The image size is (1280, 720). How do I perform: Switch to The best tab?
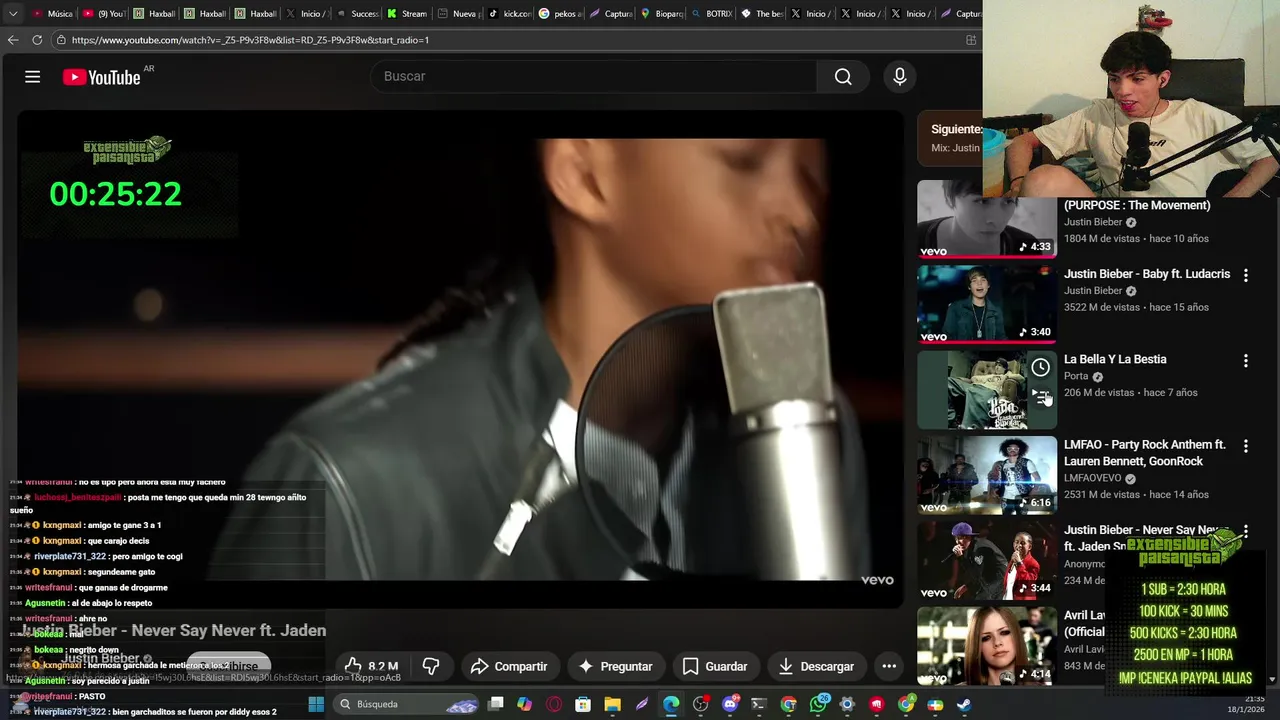[763, 13]
